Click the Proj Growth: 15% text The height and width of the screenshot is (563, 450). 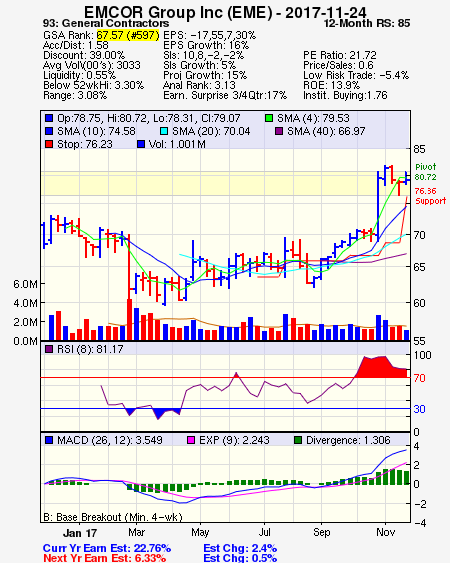point(205,75)
